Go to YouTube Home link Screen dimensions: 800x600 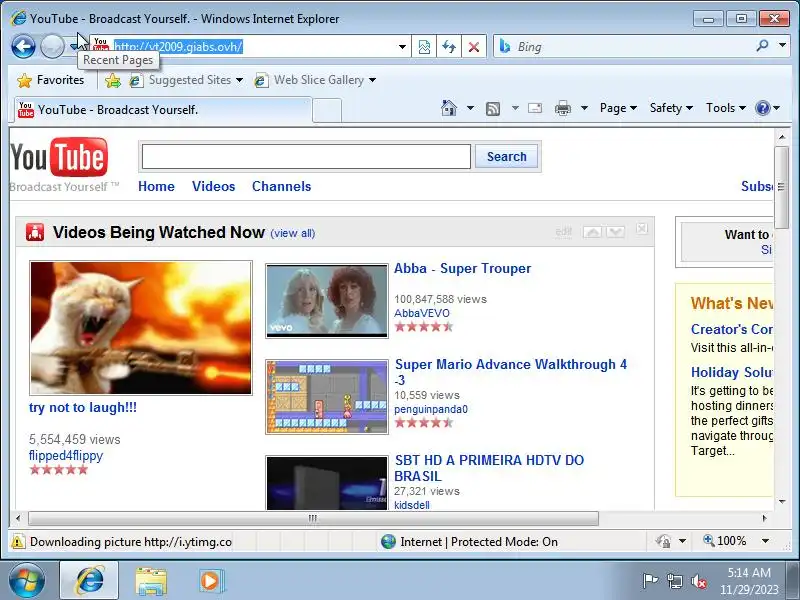tap(156, 186)
